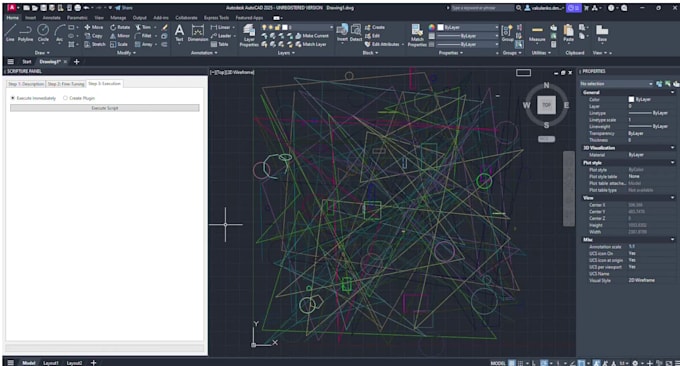The height and width of the screenshot is (366, 680).
Task: Click the navigation bar in viewport
Action: [569, 188]
